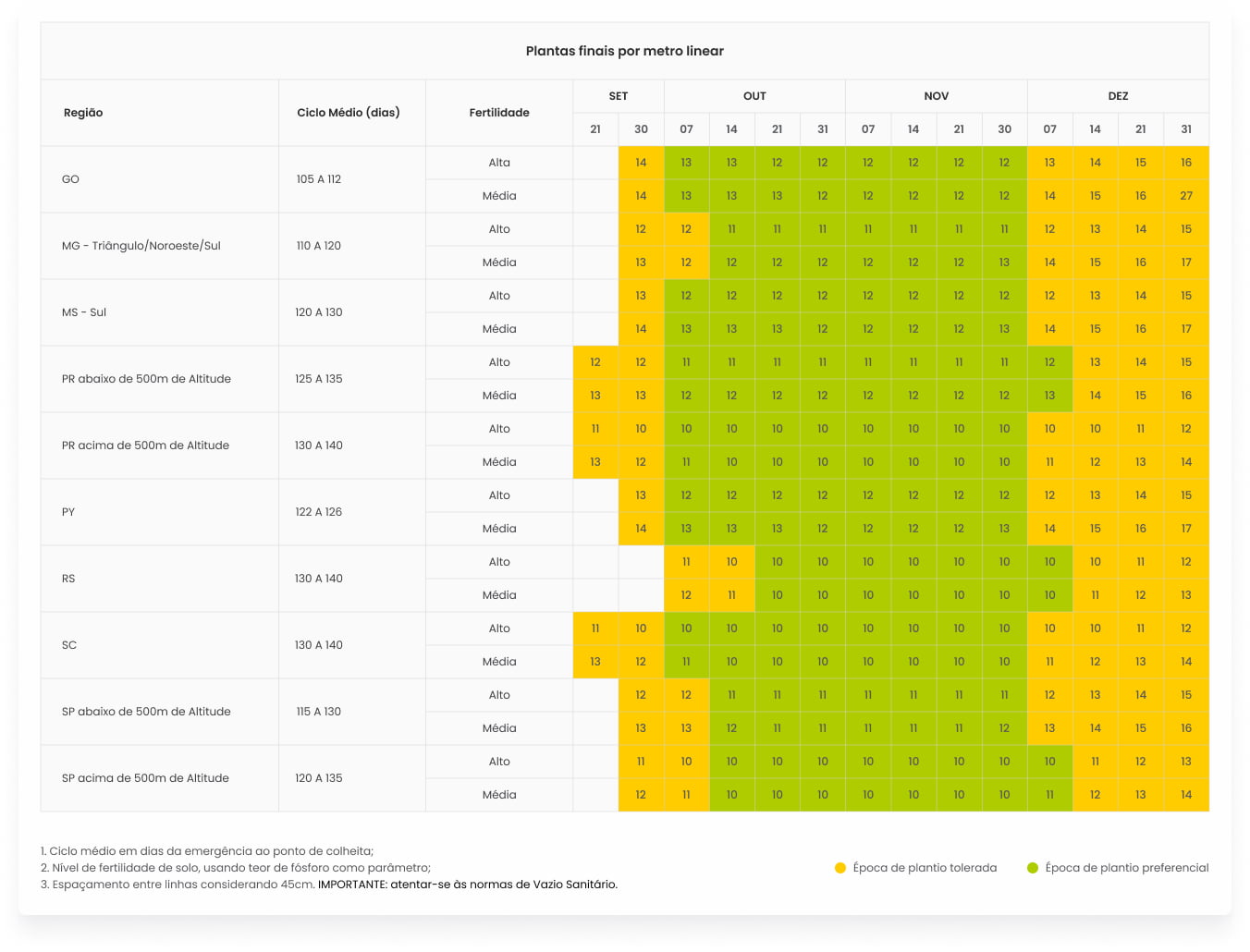Select the '122 A 126' cycle cell
This screenshot has width=1250, height=952.
pos(319,512)
